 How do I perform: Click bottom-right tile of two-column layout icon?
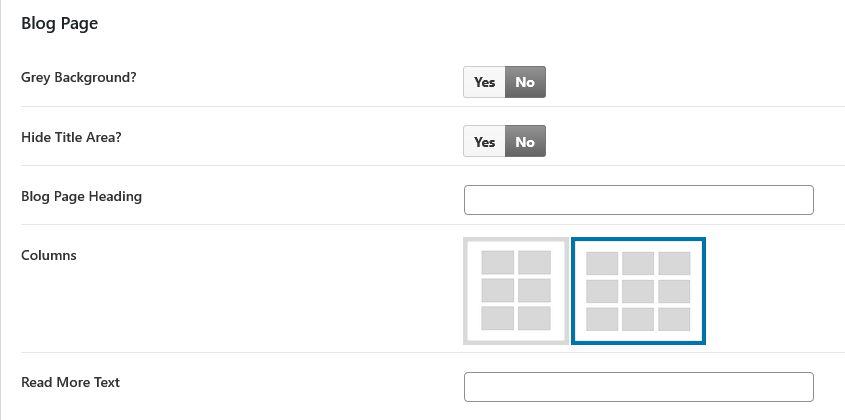(534, 319)
